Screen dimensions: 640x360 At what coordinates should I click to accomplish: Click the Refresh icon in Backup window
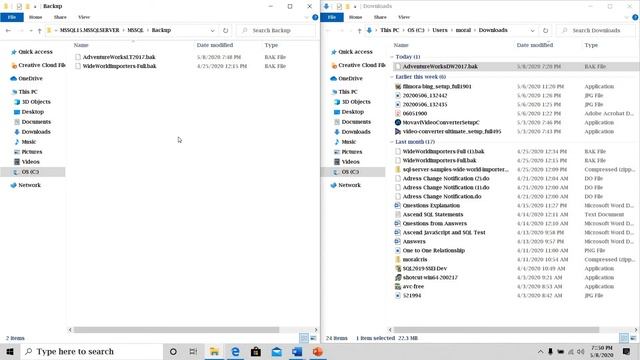[x=225, y=30]
